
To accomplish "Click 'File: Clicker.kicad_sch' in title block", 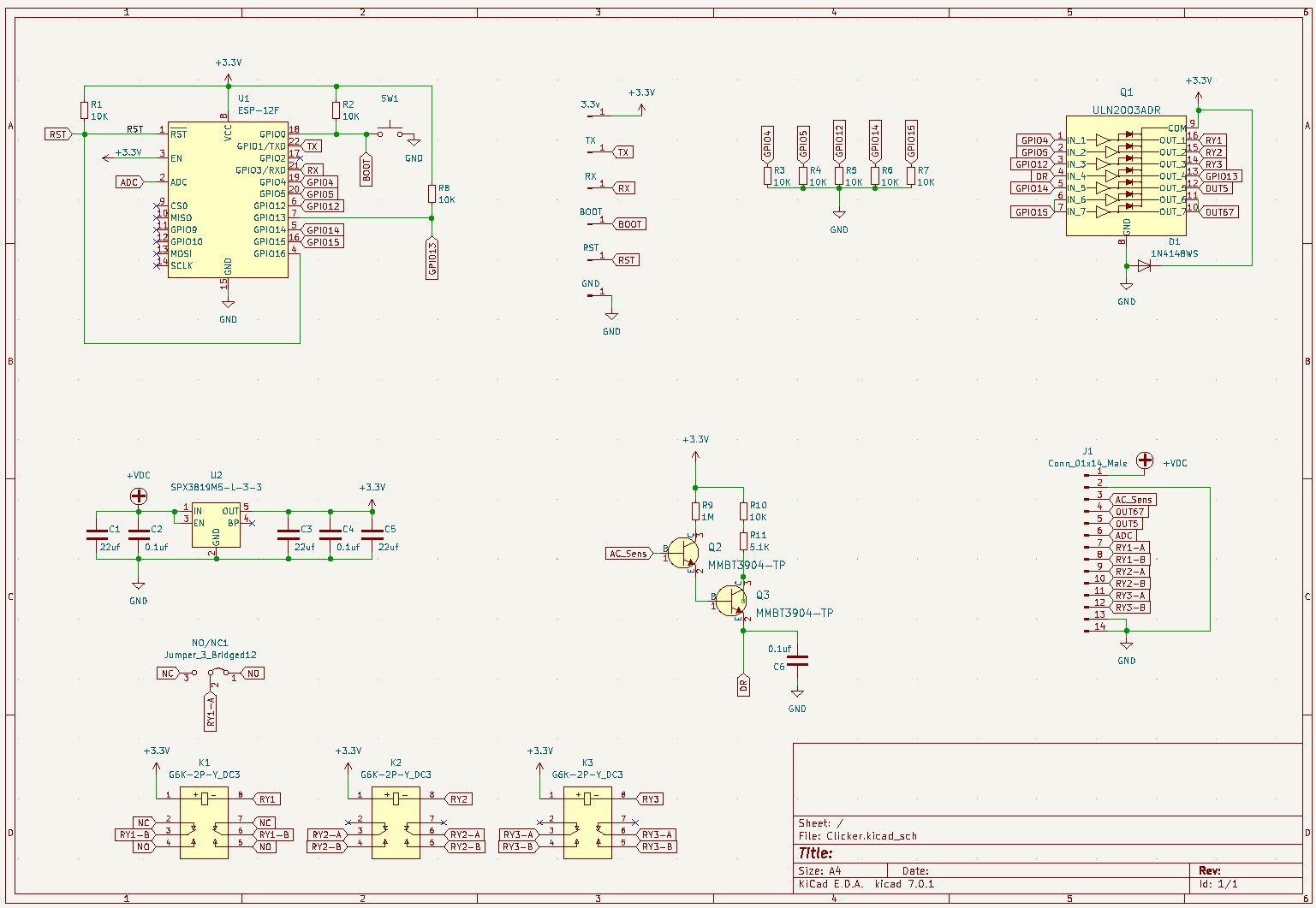I will point(857,836).
